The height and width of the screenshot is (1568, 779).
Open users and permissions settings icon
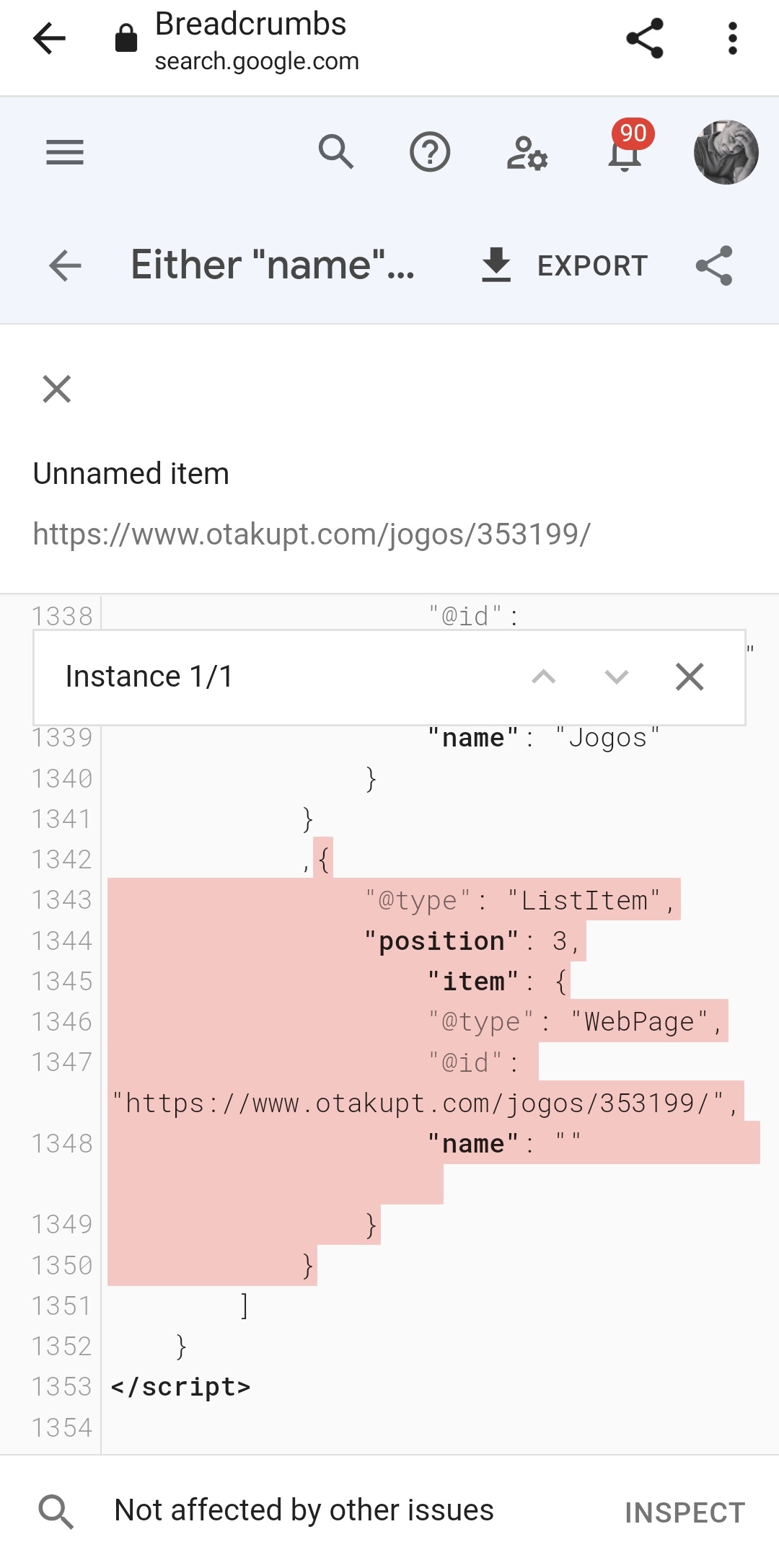[527, 153]
